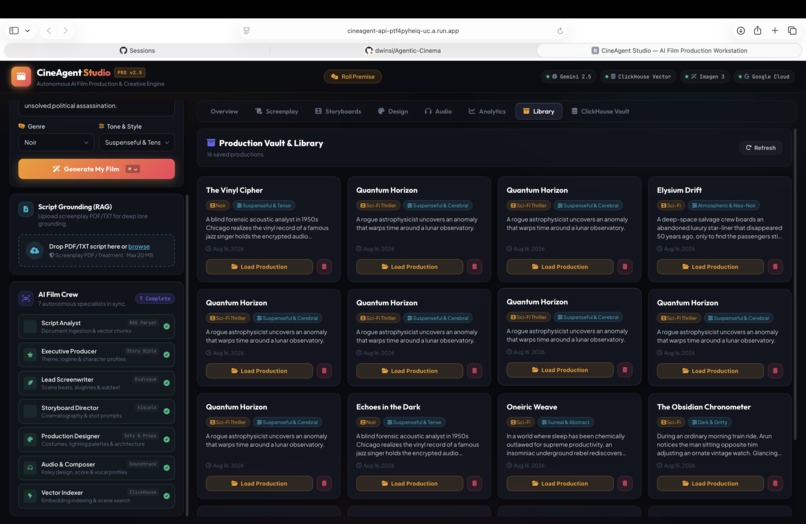
Task: Open the Design tab
Action: 393,111
